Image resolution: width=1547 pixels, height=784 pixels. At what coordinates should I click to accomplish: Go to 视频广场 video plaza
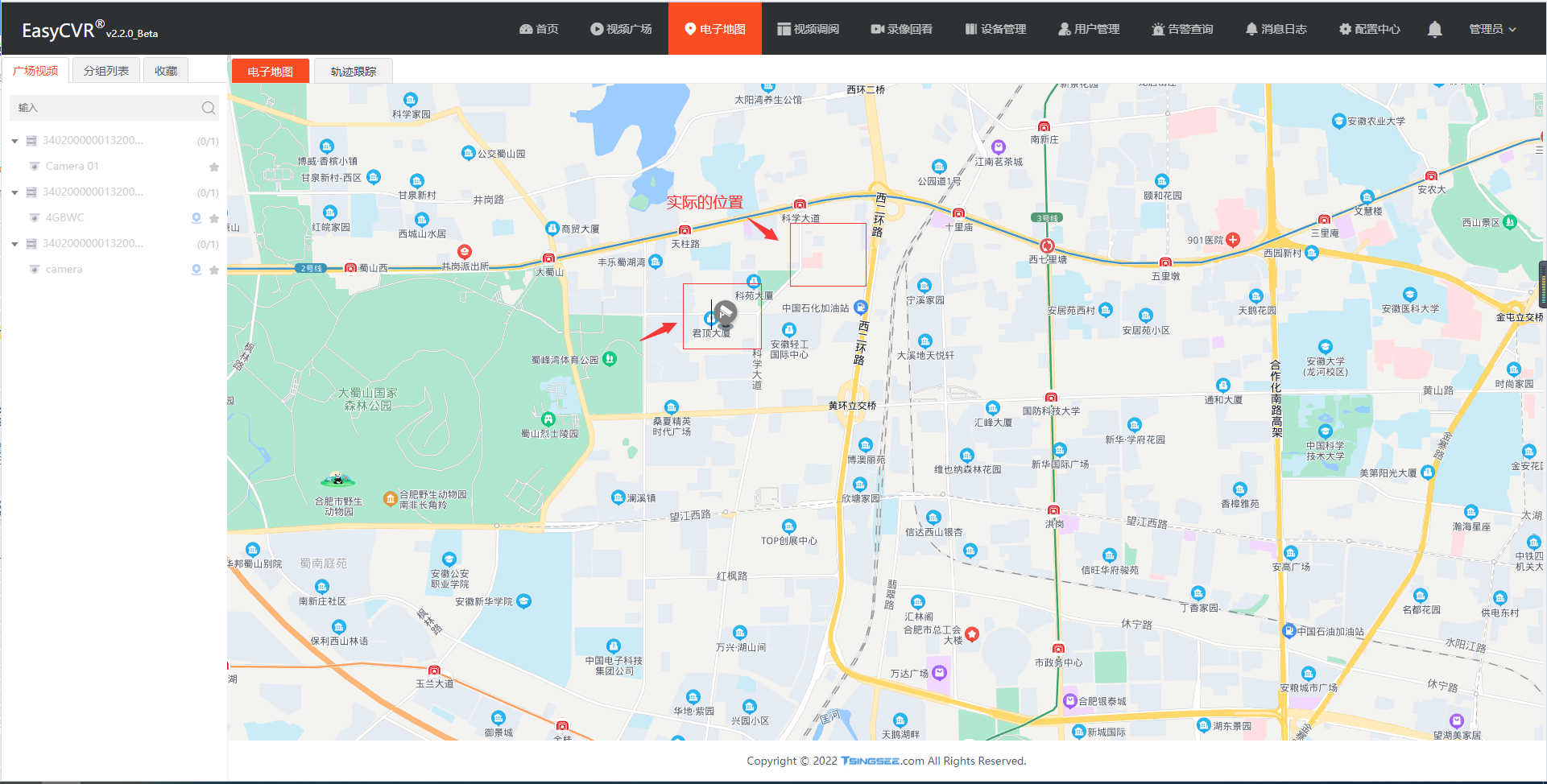(621, 29)
